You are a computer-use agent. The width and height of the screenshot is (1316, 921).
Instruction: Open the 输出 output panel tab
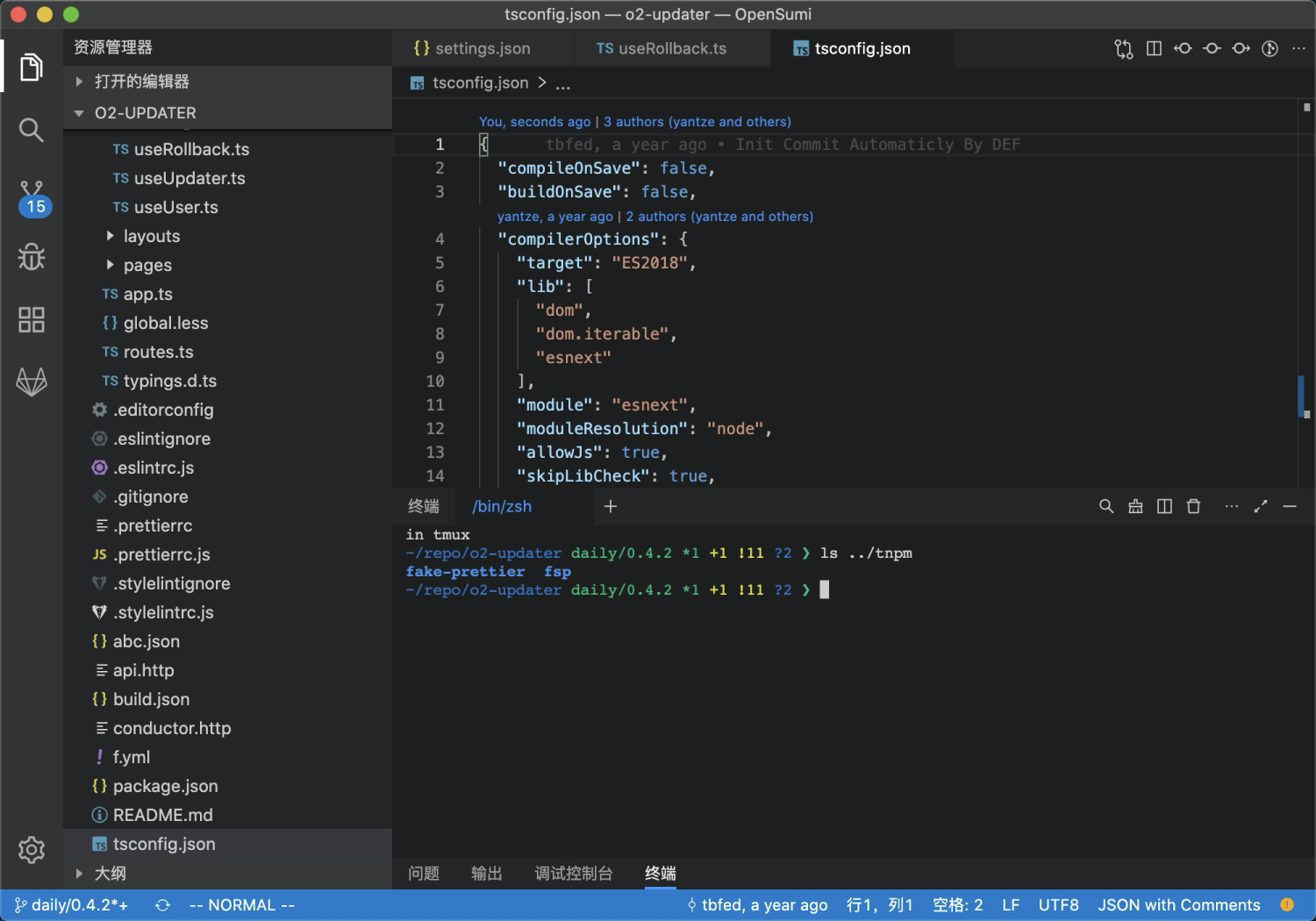coord(487,873)
